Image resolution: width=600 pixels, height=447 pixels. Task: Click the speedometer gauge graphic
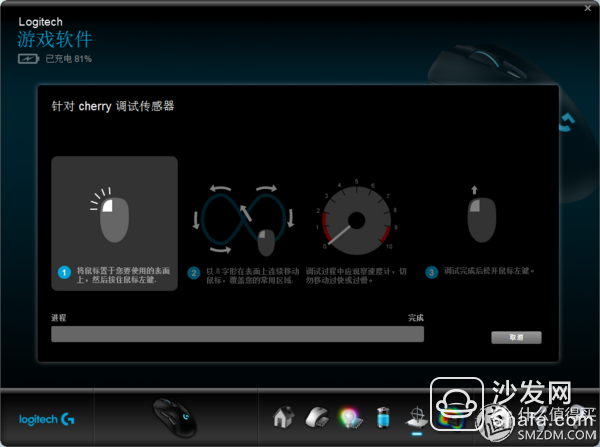tap(357, 218)
